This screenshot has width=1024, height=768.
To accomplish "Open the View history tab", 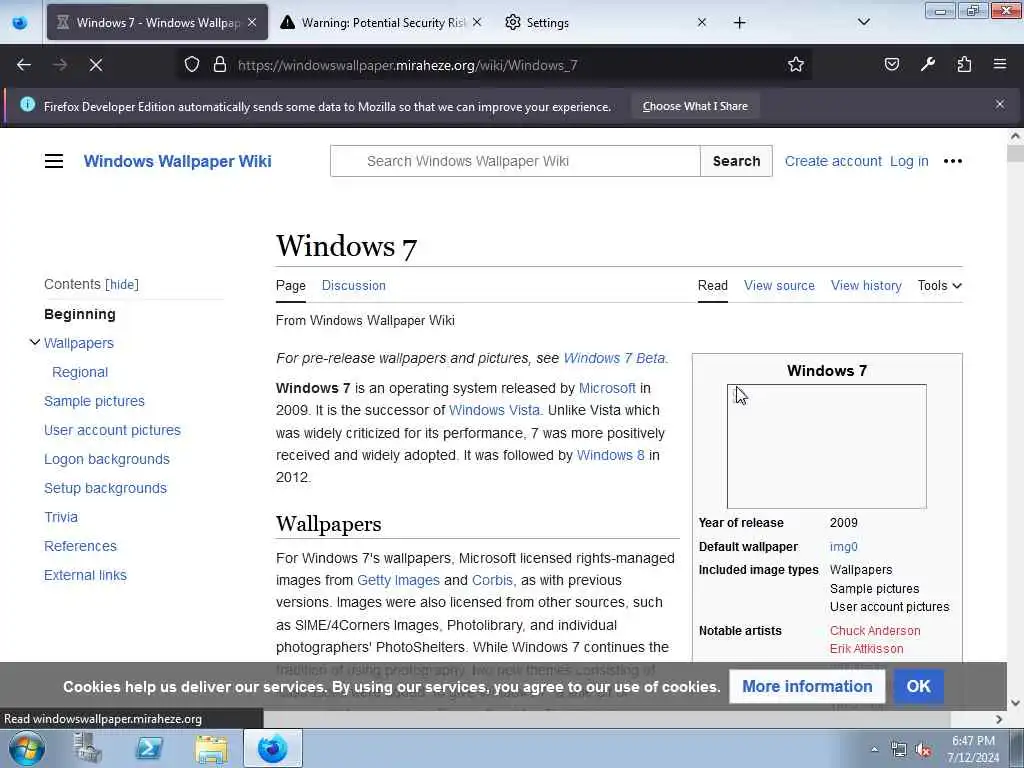I will 866,285.
